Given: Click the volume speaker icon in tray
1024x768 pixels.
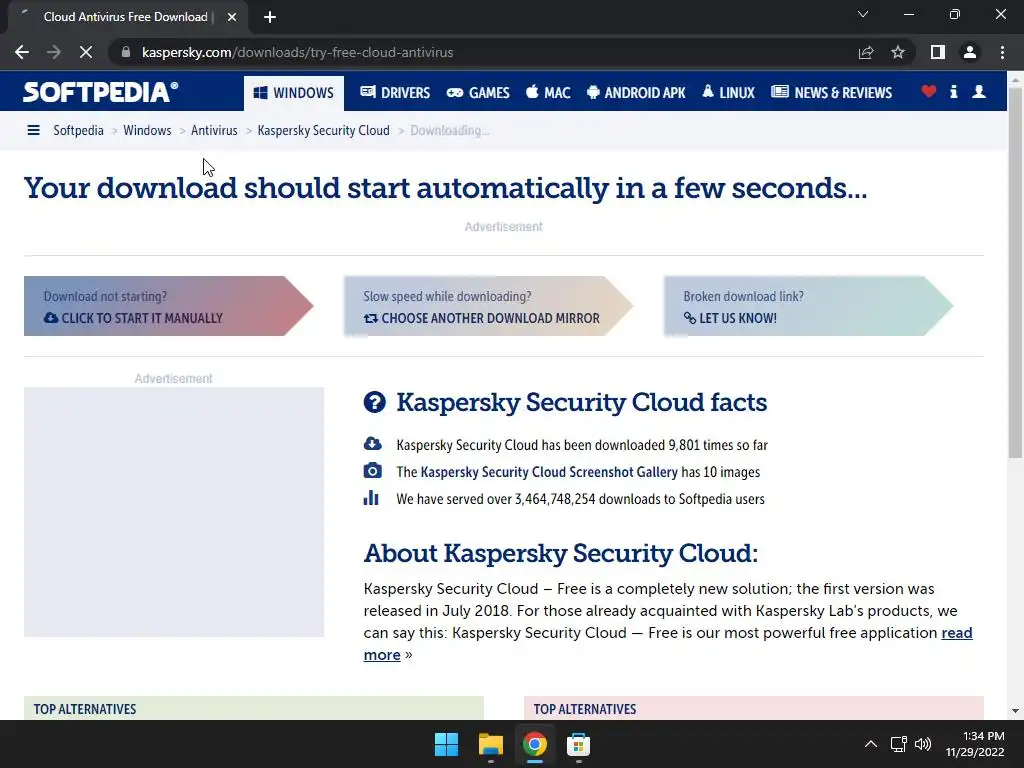Looking at the screenshot, I should click(x=923, y=744).
